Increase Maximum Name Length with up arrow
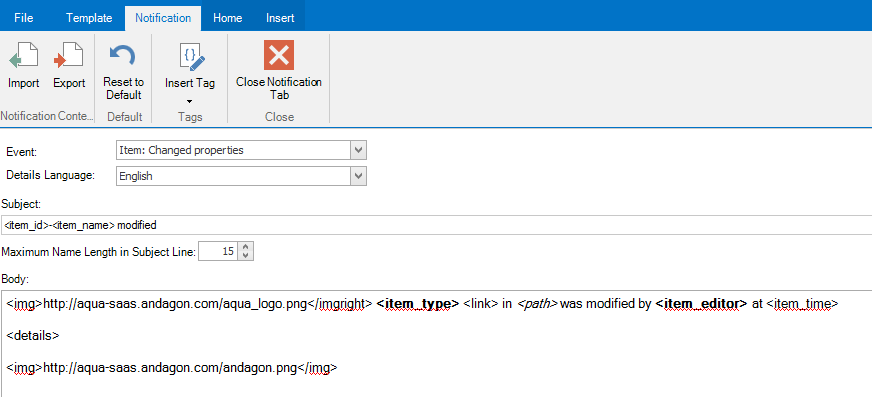Screen dimensions: 872x397 pyautogui.click(x=246, y=246)
